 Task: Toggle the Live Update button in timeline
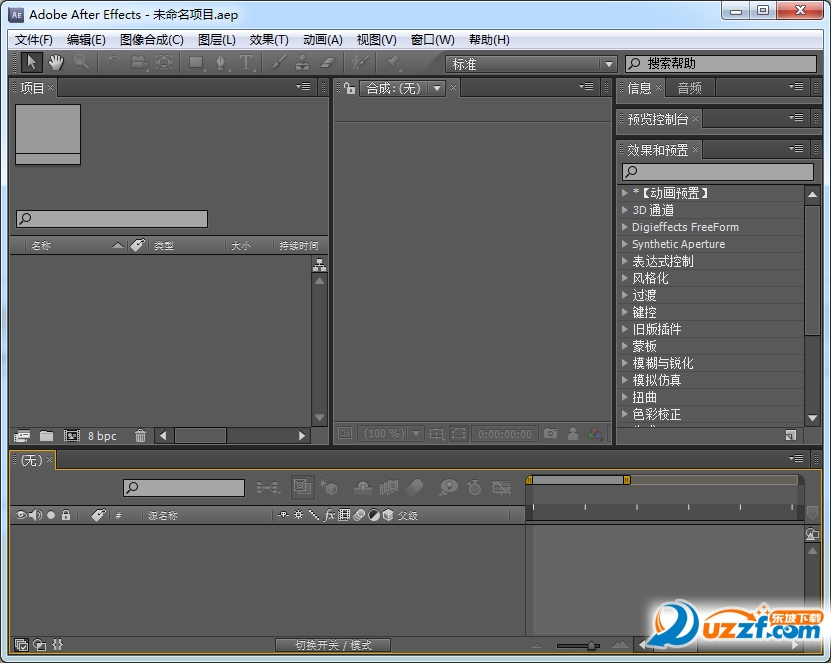click(303, 487)
